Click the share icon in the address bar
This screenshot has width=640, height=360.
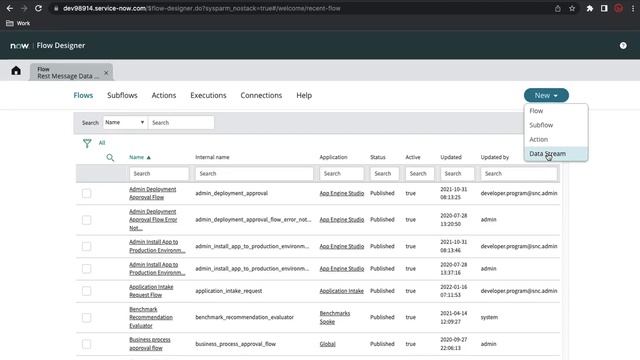pos(558,8)
